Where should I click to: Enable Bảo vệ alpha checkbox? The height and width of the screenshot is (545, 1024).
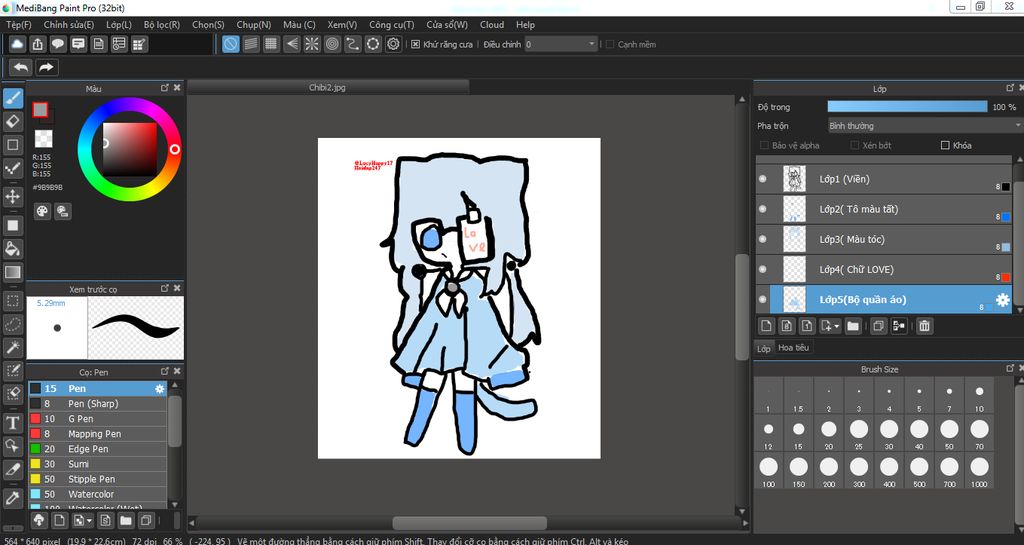(764, 145)
